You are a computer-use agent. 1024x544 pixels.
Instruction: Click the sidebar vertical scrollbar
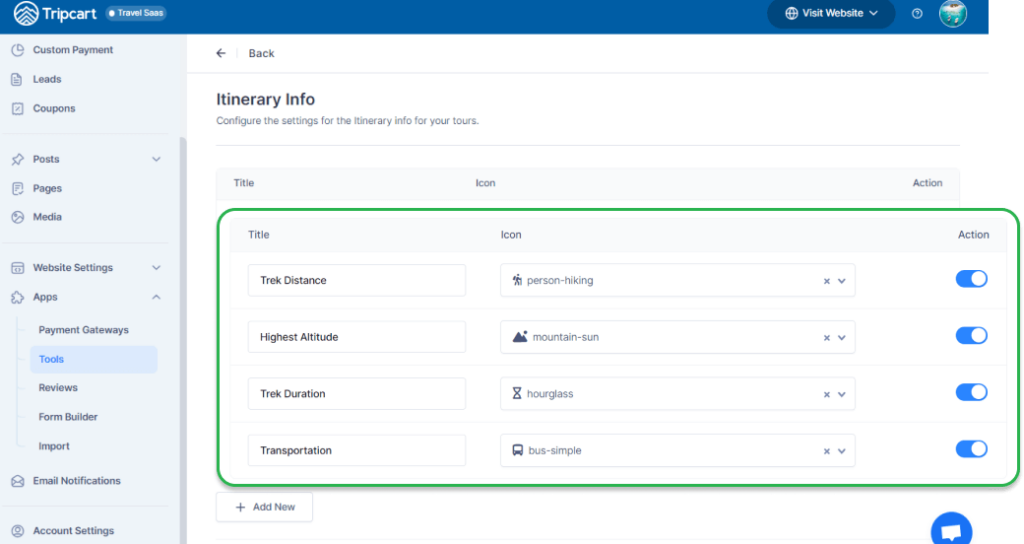[x=183, y=340]
